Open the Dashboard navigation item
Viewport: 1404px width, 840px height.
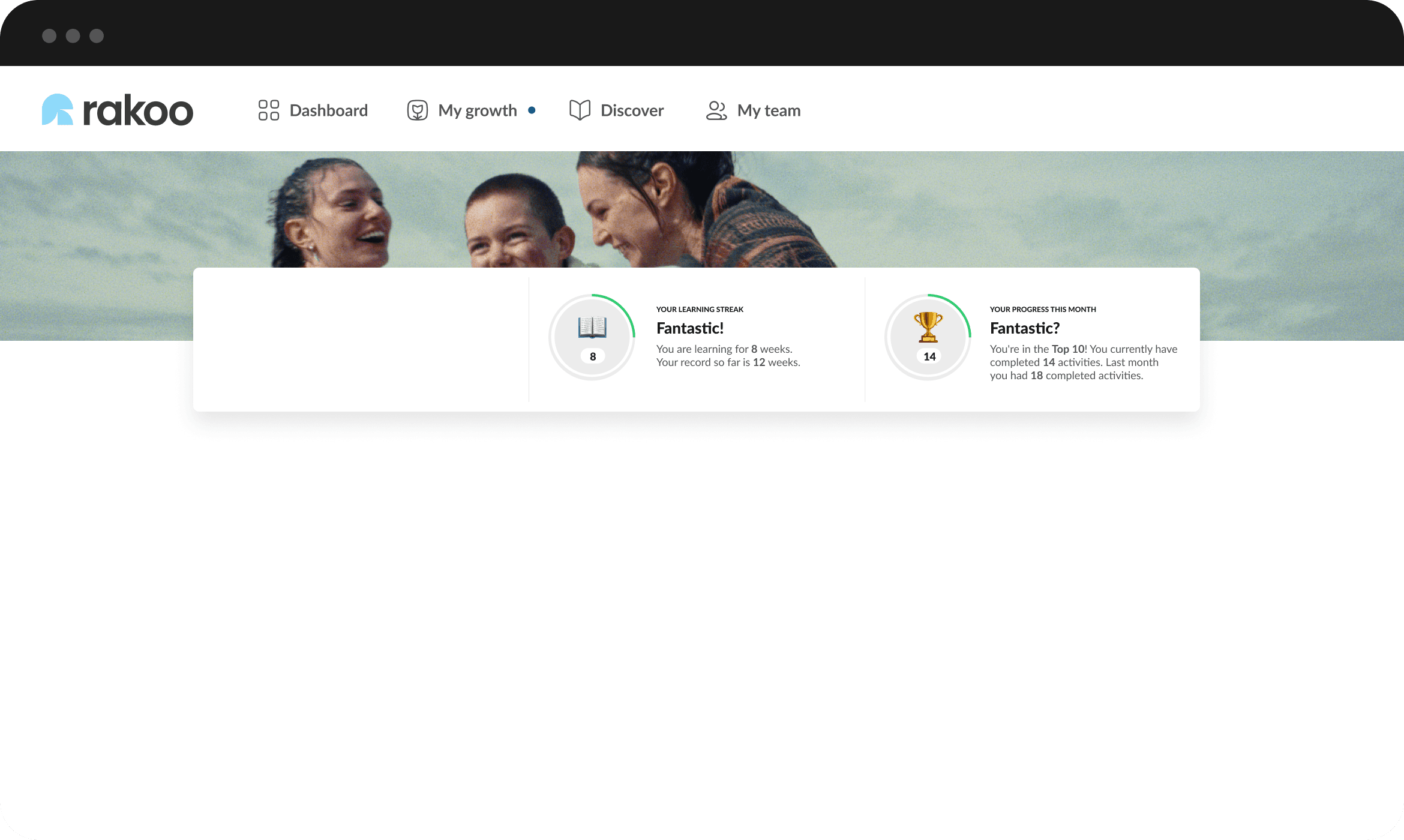coord(329,110)
